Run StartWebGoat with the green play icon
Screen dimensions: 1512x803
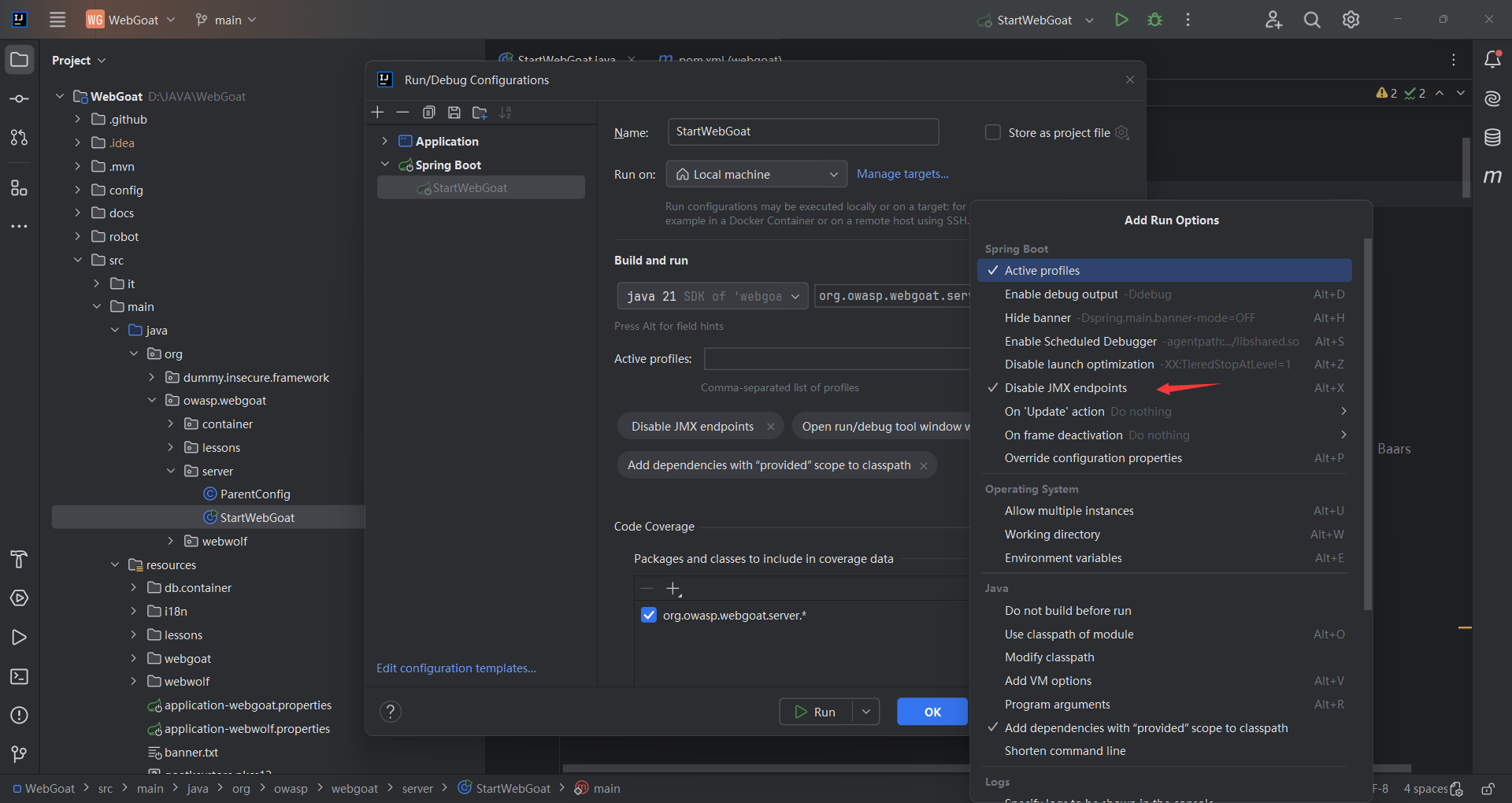click(x=1121, y=20)
